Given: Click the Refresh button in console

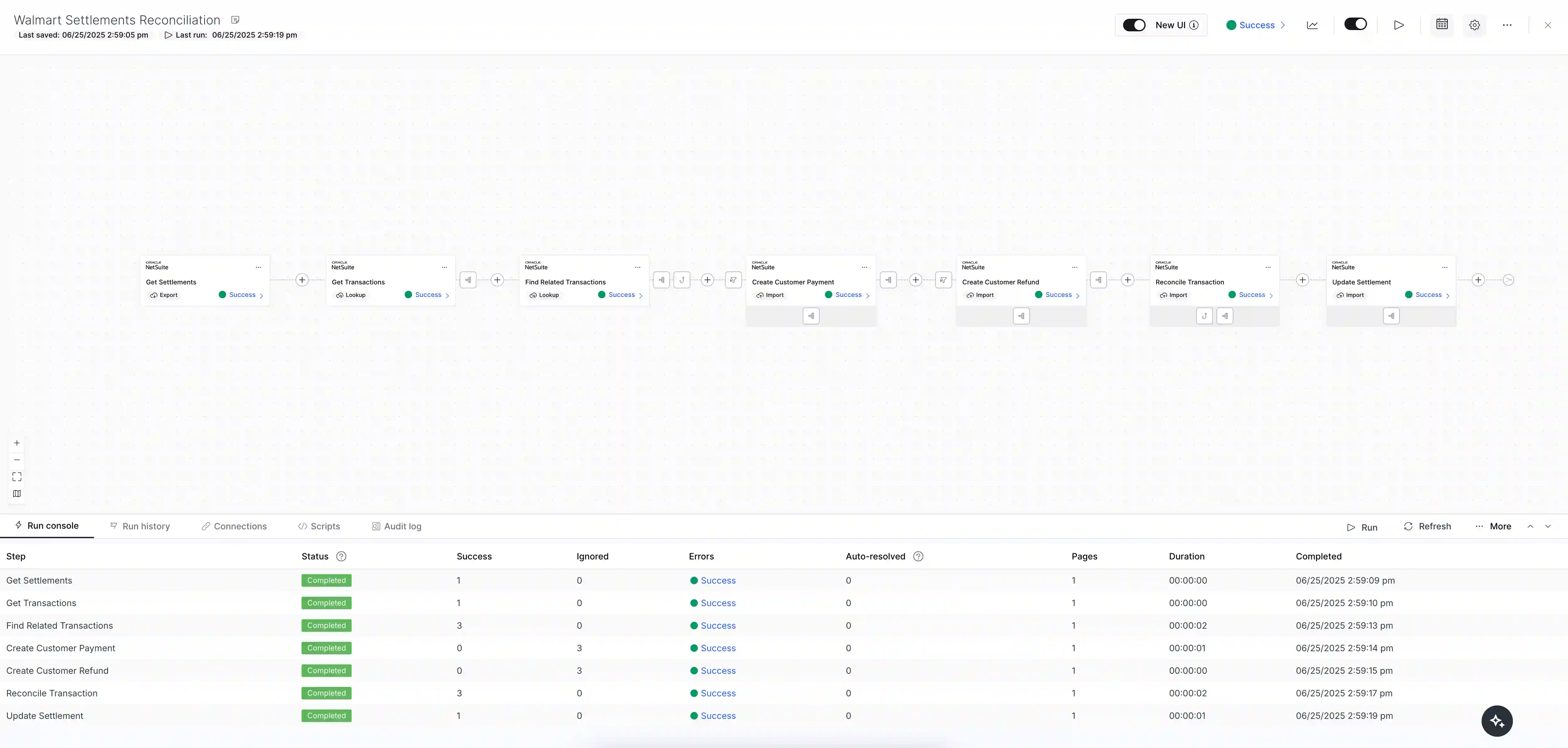Looking at the screenshot, I should tap(1427, 526).
